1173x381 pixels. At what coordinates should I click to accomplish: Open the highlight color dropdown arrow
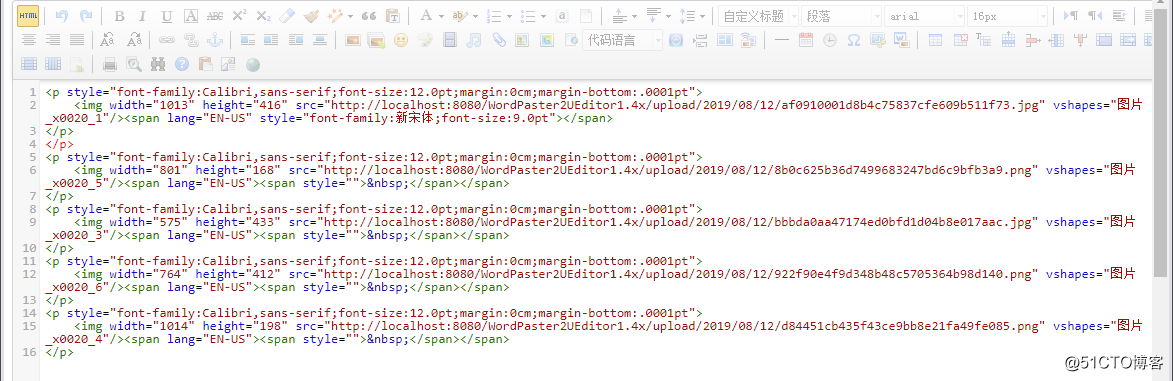[x=476, y=16]
